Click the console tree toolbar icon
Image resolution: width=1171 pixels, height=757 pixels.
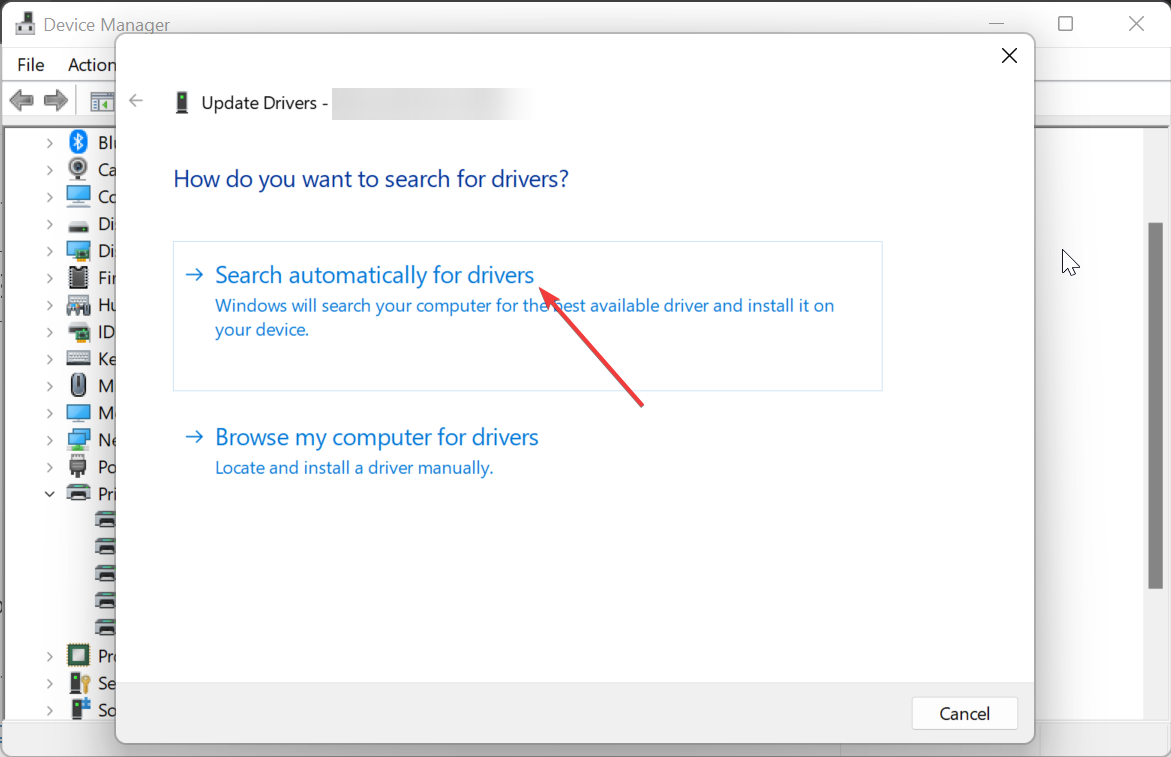pyautogui.click(x=102, y=102)
